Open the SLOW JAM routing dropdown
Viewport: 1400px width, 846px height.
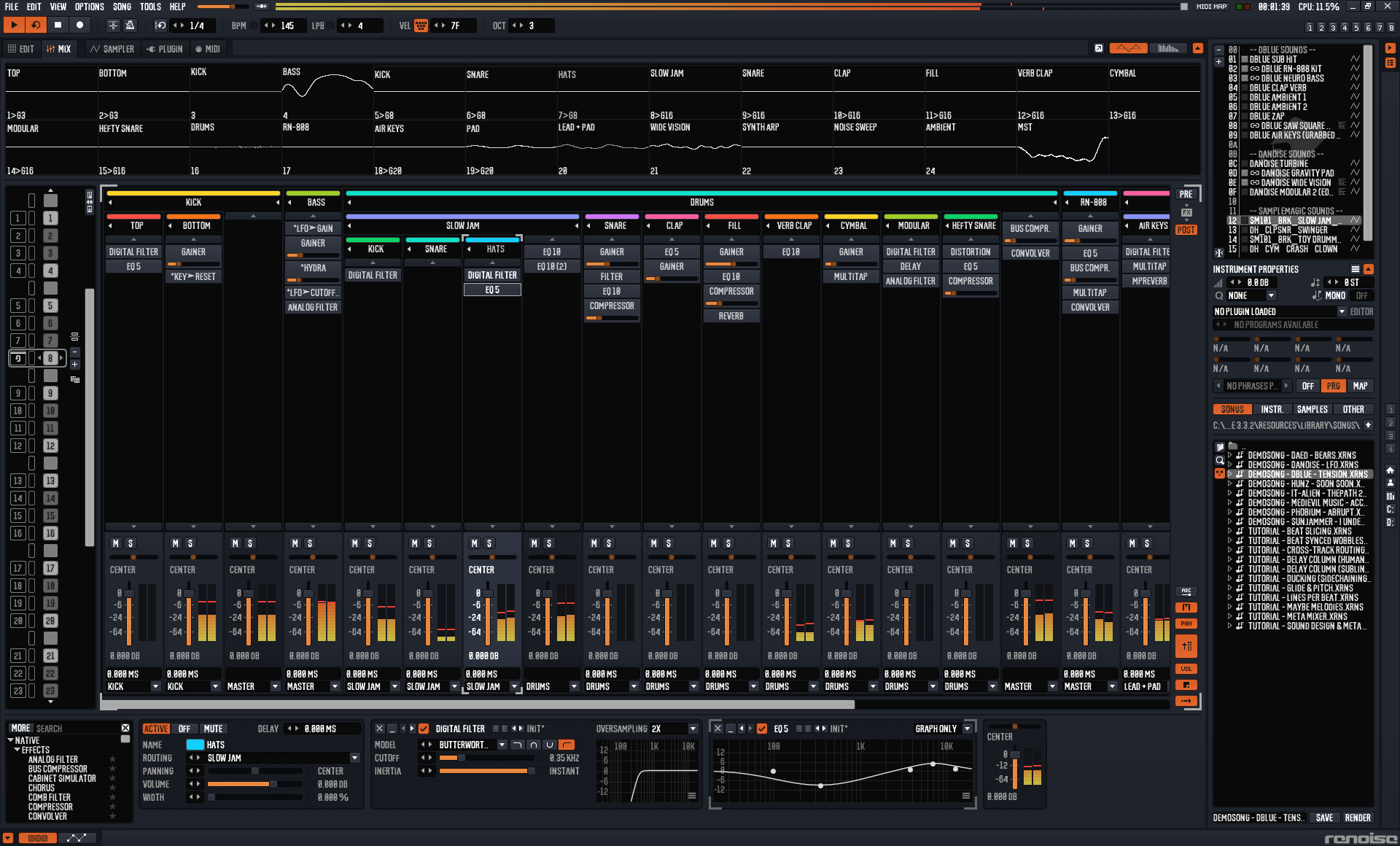coord(355,758)
